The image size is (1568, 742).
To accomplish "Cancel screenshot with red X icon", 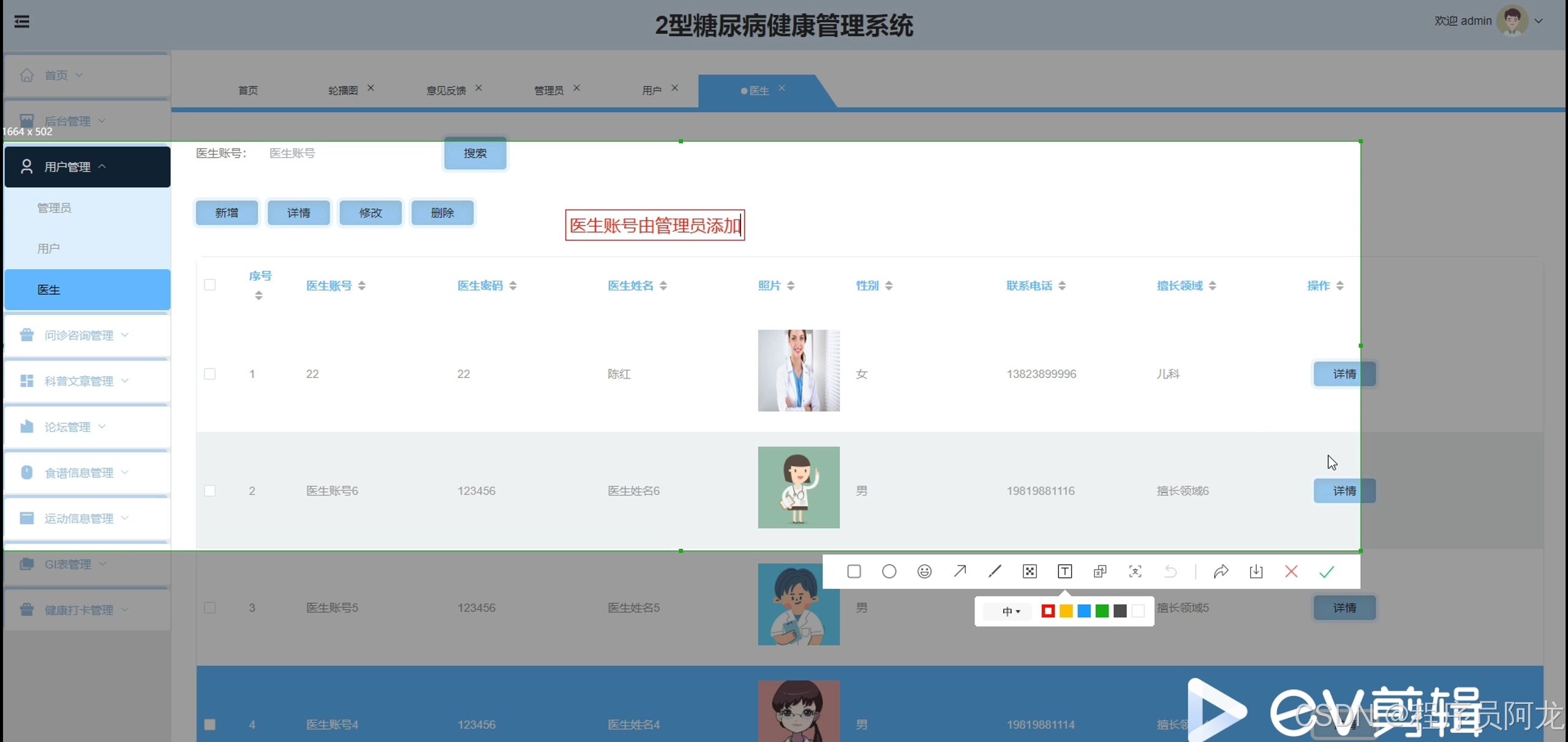I will [x=1291, y=572].
